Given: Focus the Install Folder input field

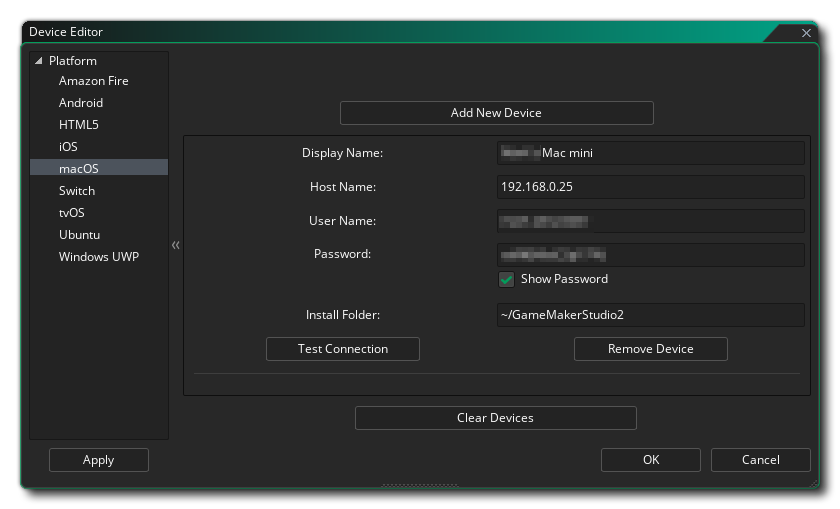Looking at the screenshot, I should (650, 315).
